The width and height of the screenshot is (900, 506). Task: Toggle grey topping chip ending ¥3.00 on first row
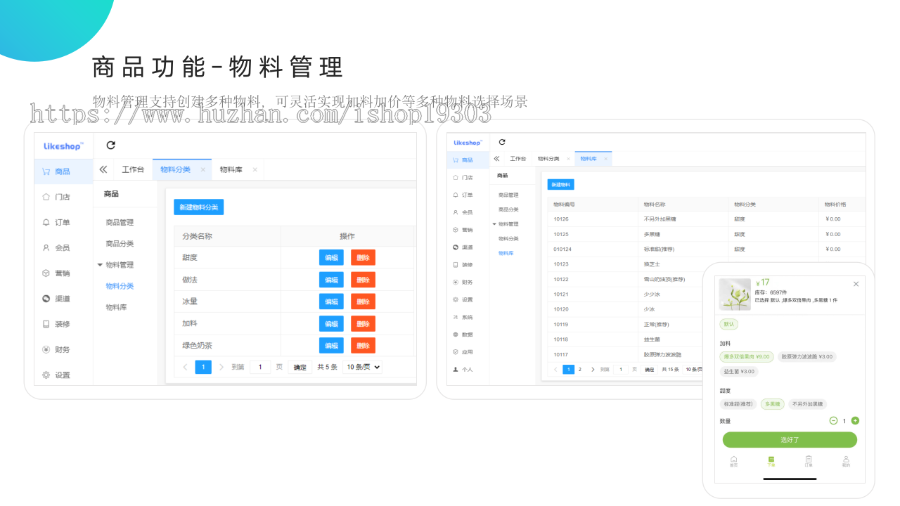pos(807,356)
